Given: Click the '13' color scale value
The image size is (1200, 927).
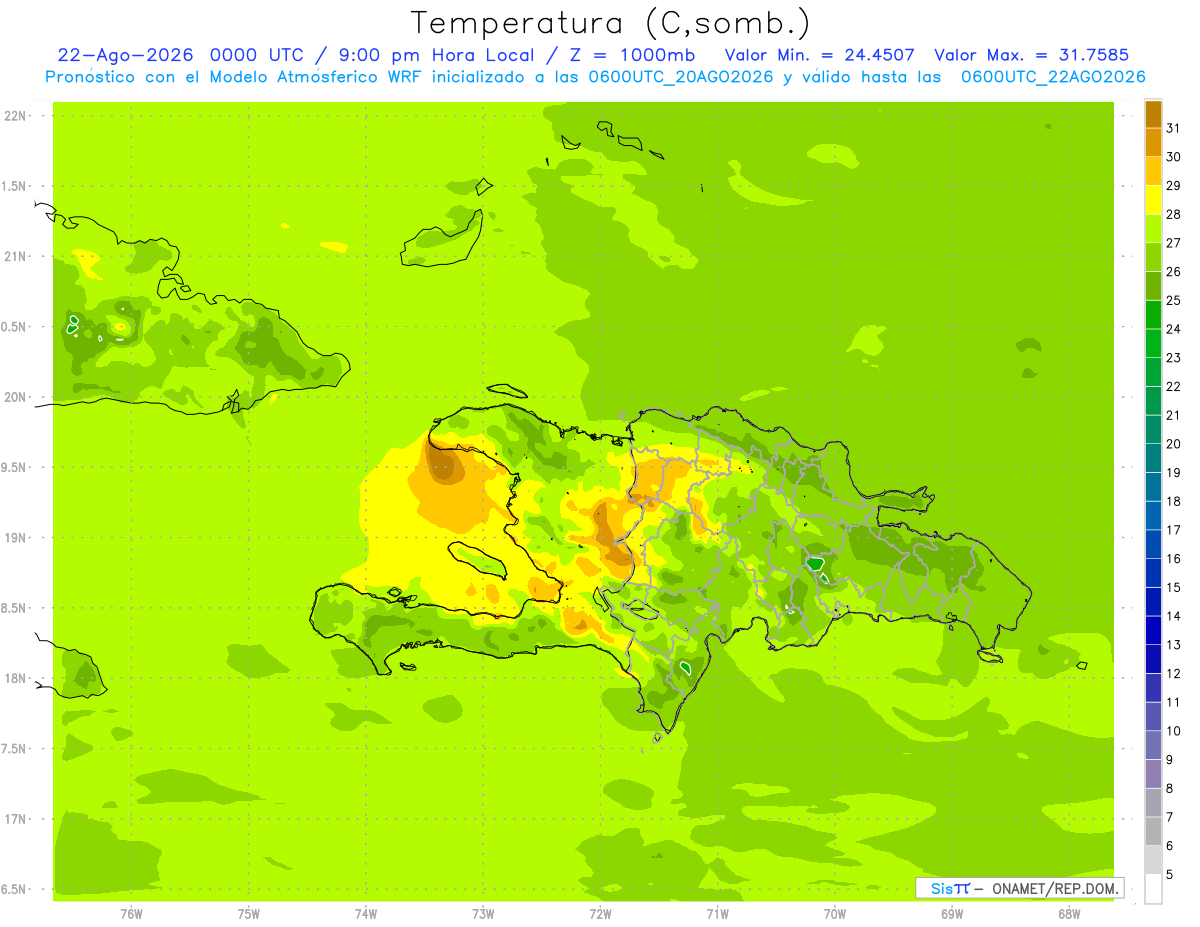Looking at the screenshot, I should (1173, 645).
